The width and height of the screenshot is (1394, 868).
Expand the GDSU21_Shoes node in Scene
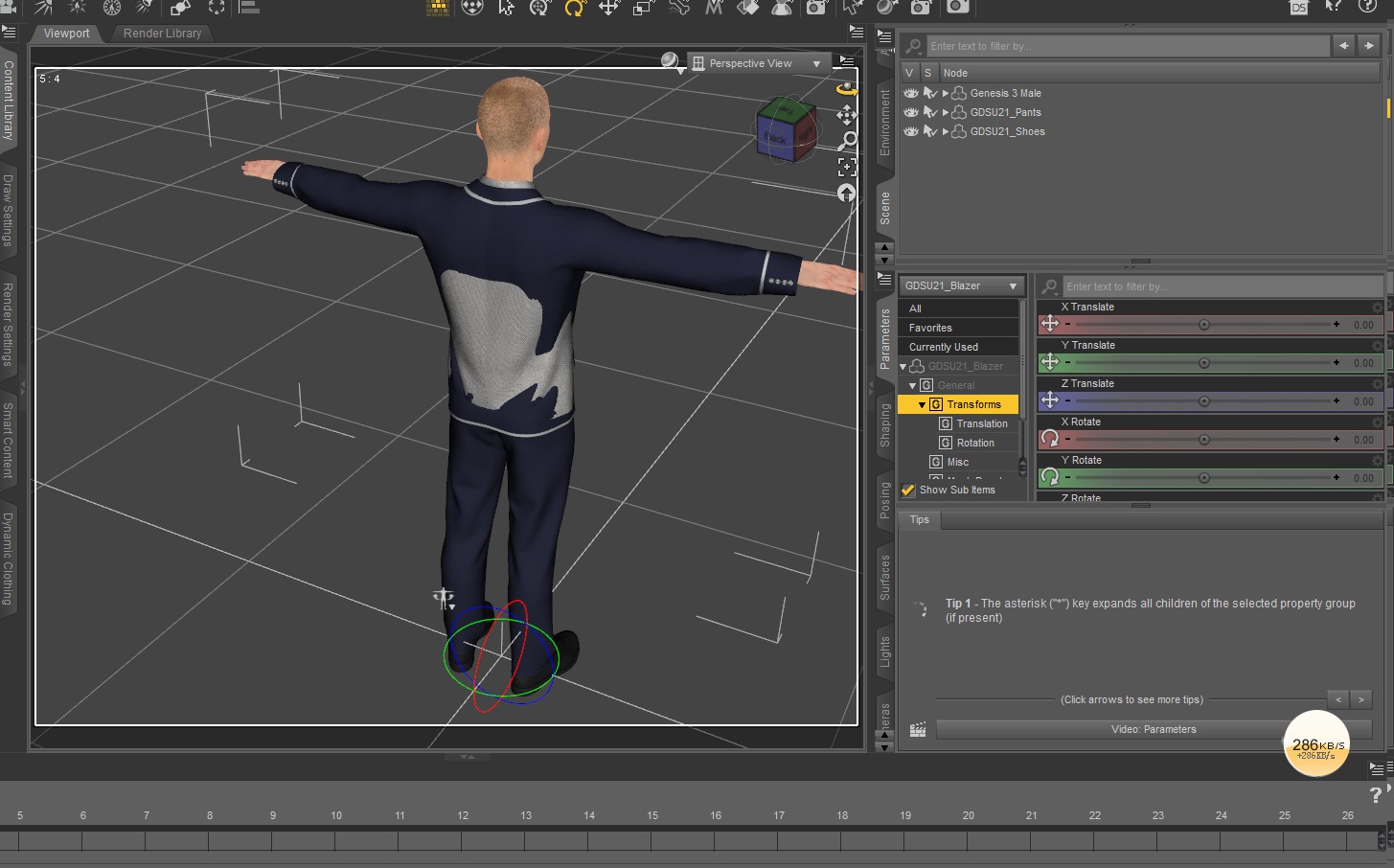[x=946, y=131]
